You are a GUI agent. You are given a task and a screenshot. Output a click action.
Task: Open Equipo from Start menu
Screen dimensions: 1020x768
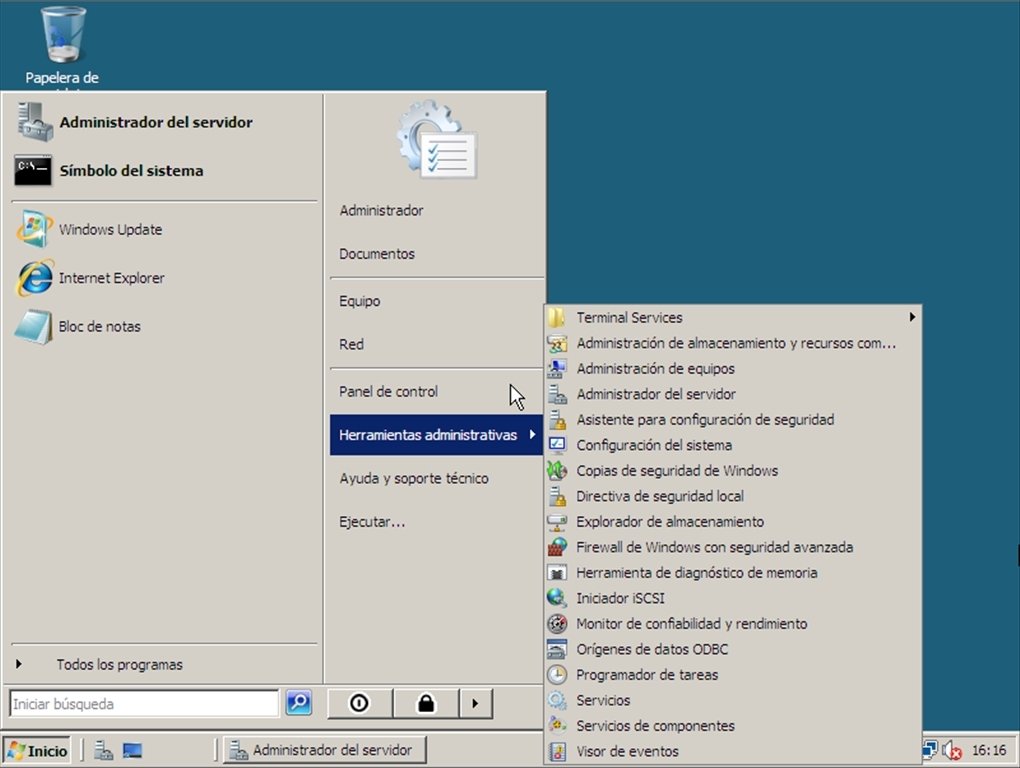coord(360,301)
